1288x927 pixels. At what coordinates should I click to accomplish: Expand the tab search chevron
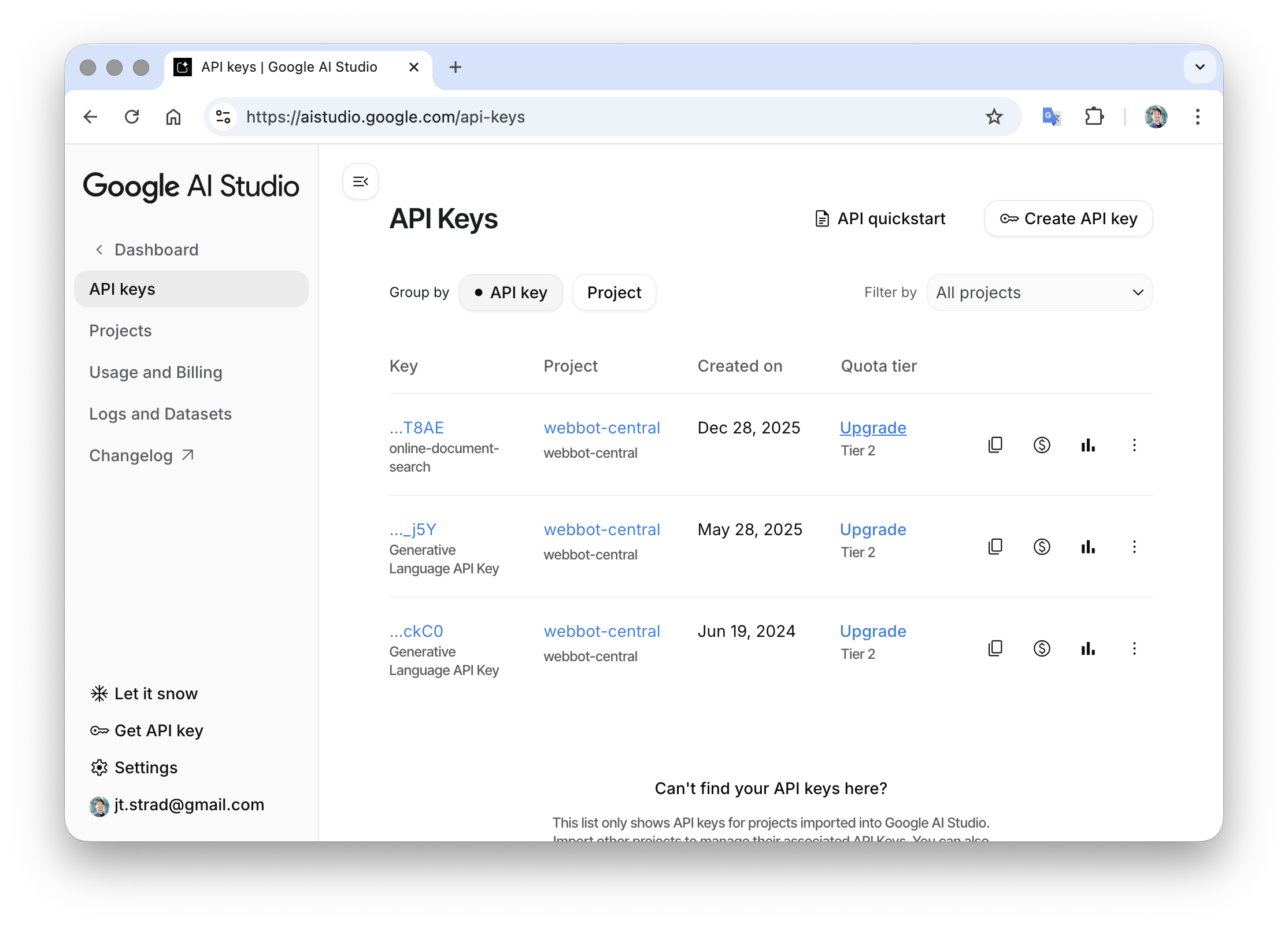tap(1200, 67)
